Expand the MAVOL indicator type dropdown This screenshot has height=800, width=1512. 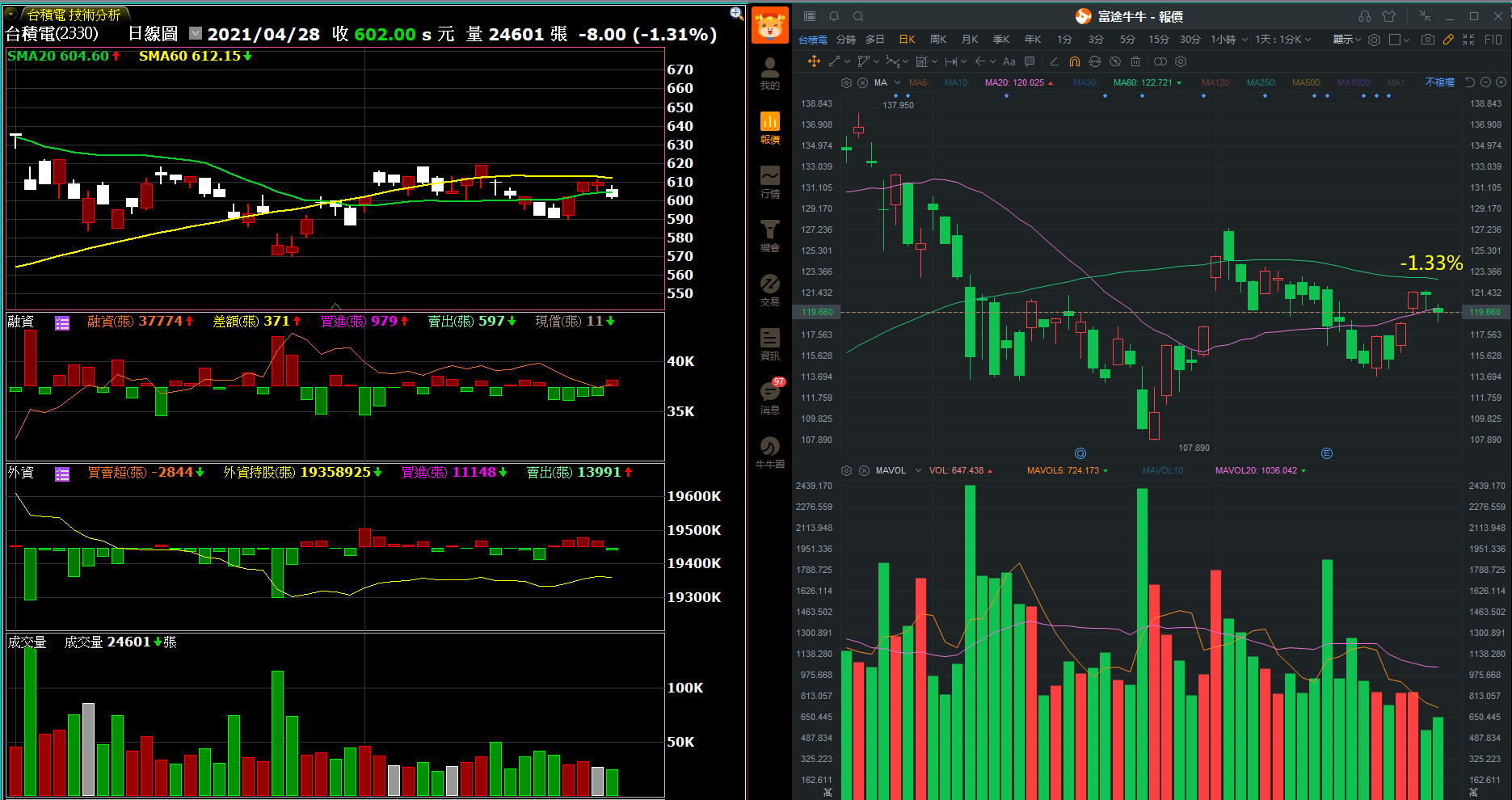click(918, 470)
